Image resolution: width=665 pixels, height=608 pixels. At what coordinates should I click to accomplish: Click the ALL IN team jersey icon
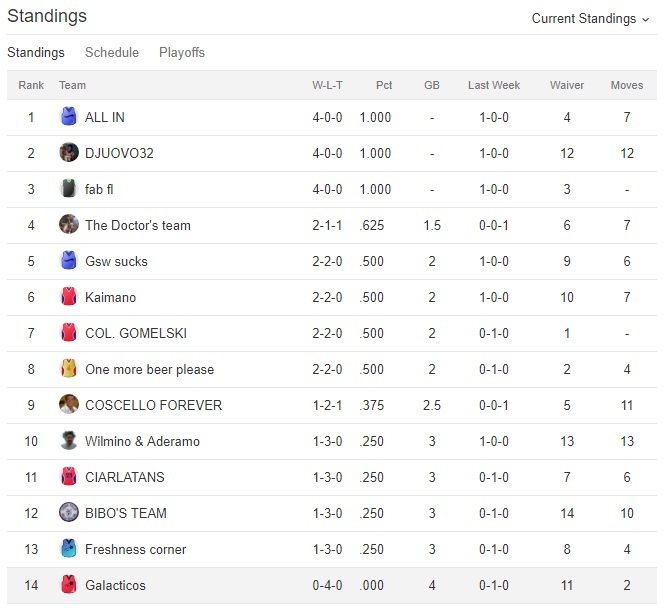pos(69,117)
